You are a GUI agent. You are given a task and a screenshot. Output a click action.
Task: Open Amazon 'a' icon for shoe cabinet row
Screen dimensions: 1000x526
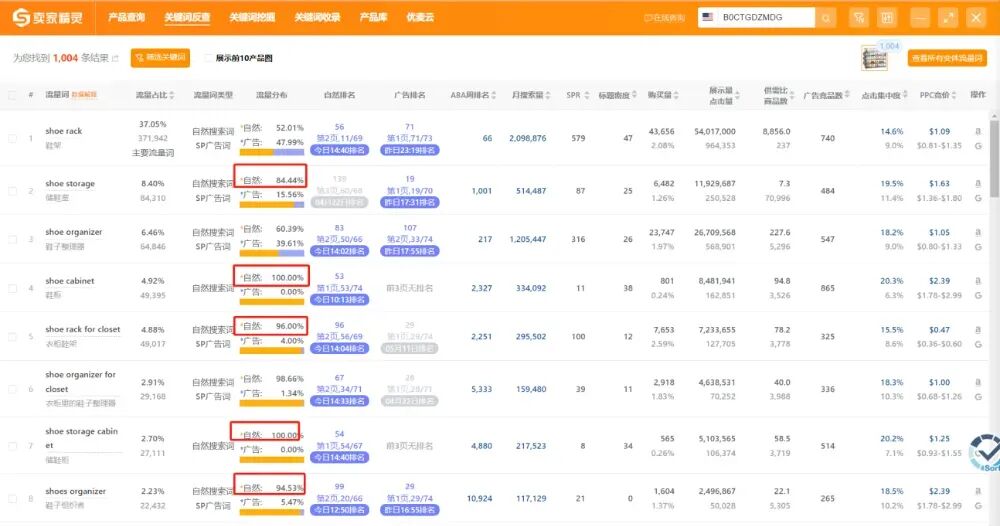click(x=978, y=281)
